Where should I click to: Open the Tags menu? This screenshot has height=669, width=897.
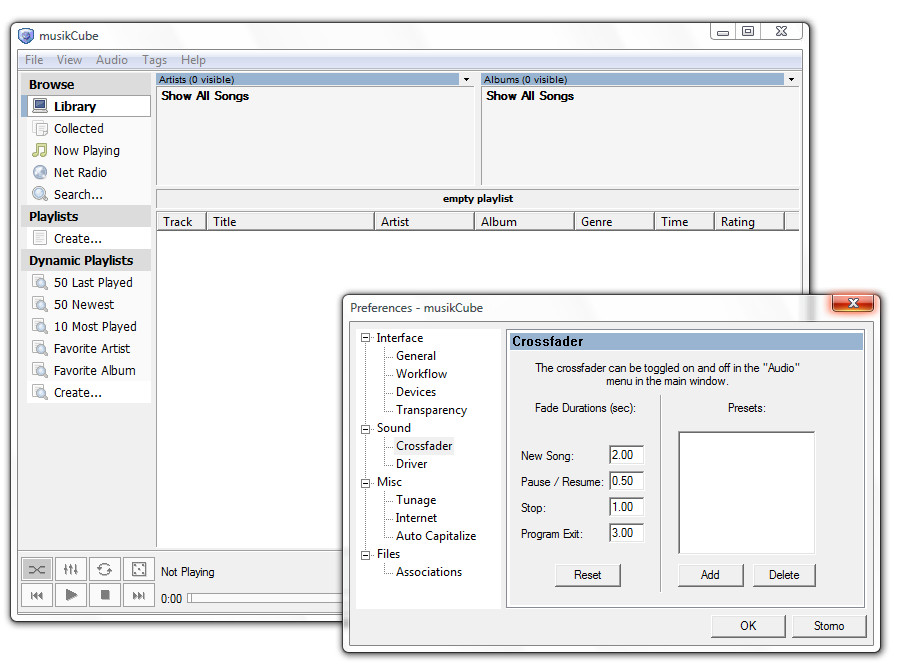tap(154, 60)
